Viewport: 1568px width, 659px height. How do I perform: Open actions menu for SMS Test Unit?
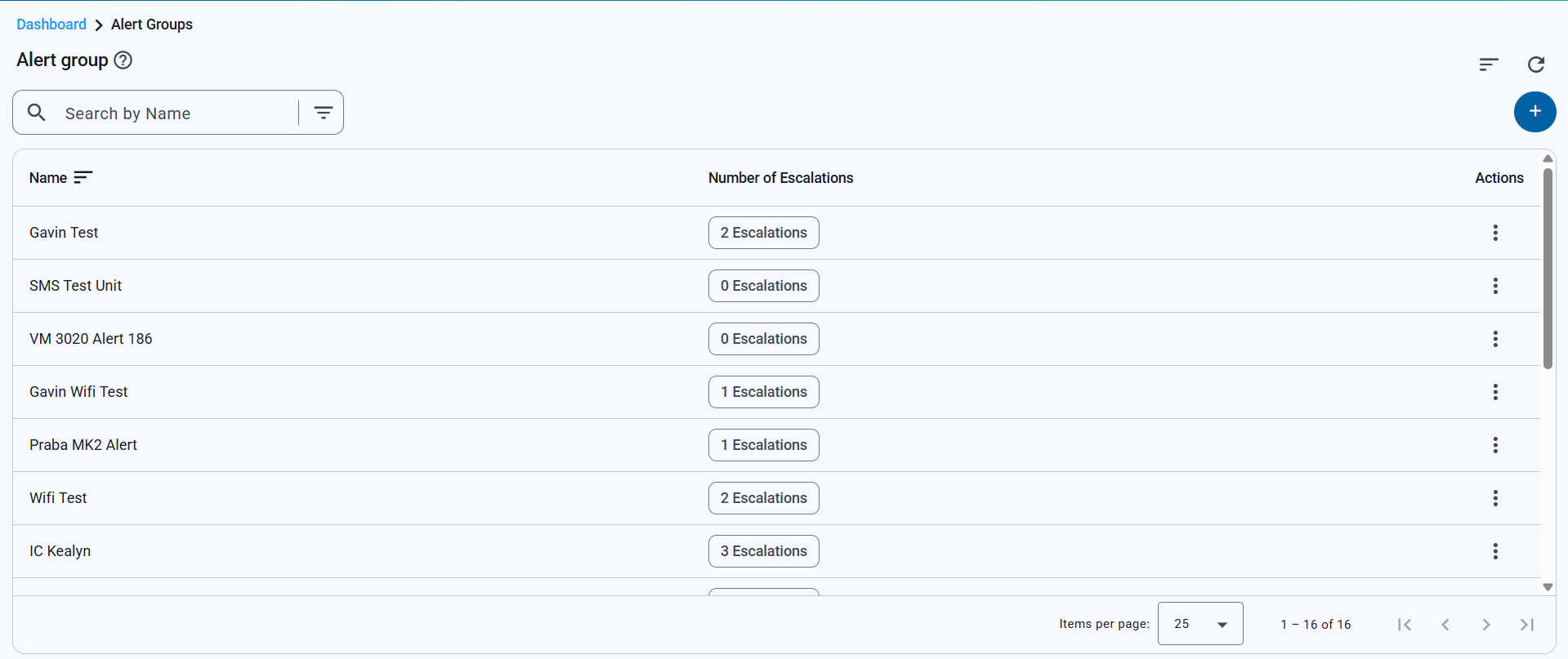(x=1495, y=286)
